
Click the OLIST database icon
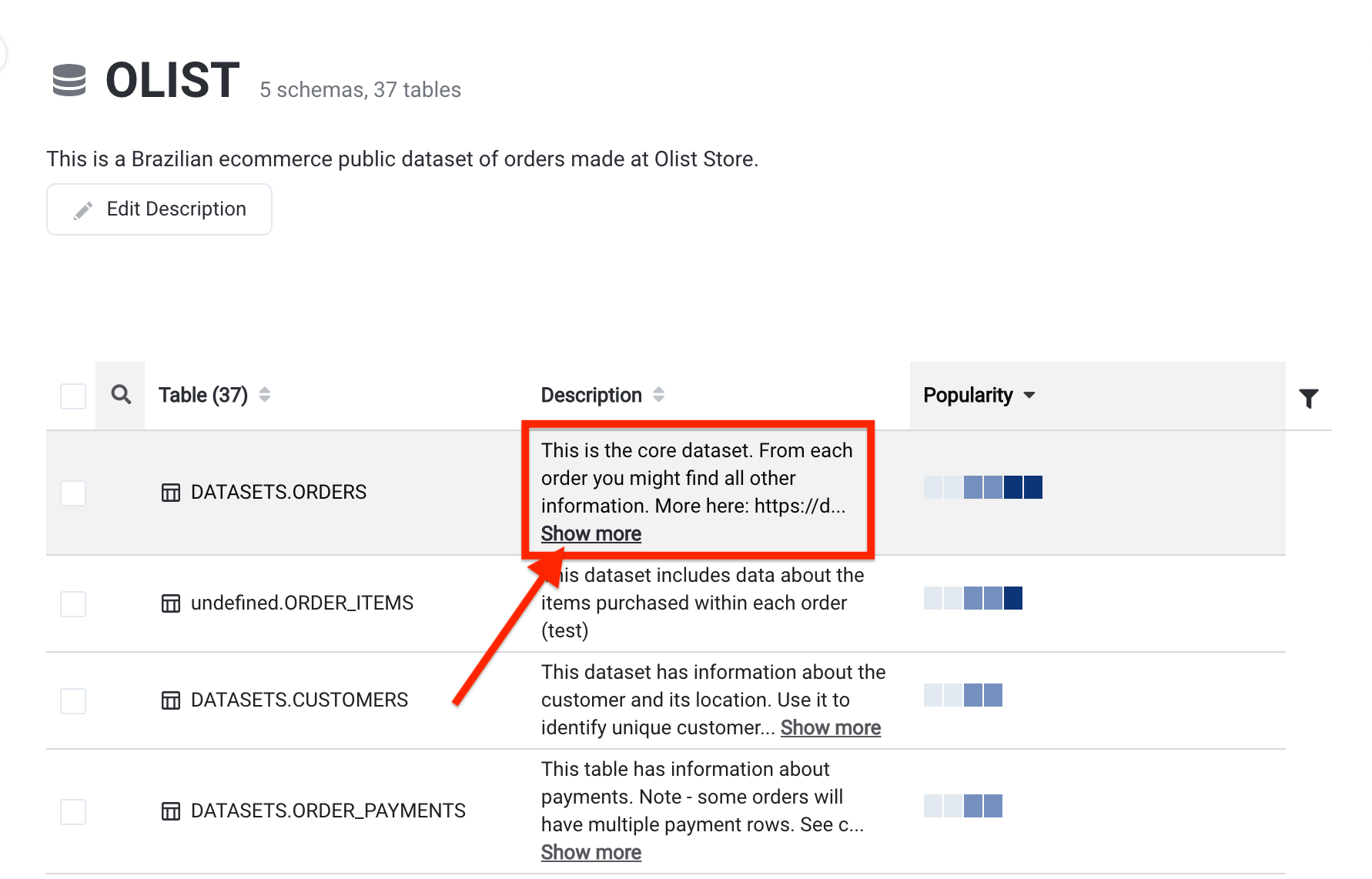click(69, 81)
